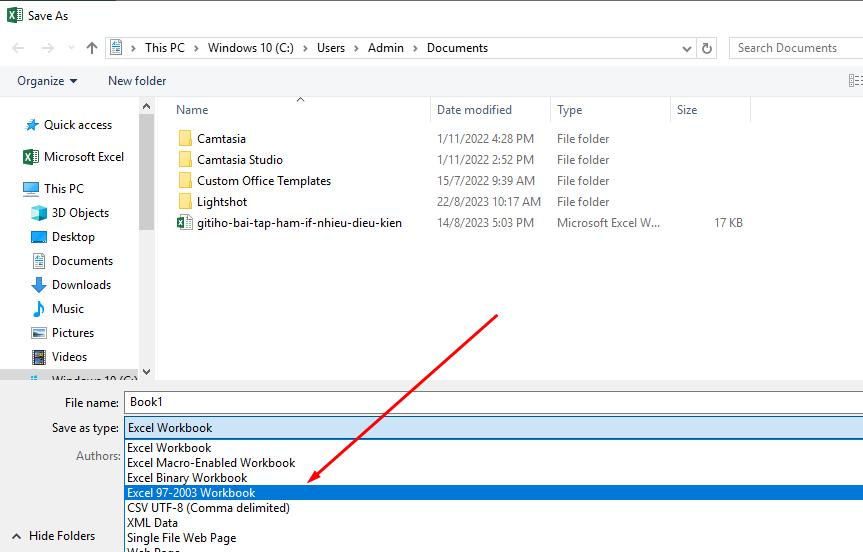Click the Documents breadcrumb segment

click(x=457, y=48)
